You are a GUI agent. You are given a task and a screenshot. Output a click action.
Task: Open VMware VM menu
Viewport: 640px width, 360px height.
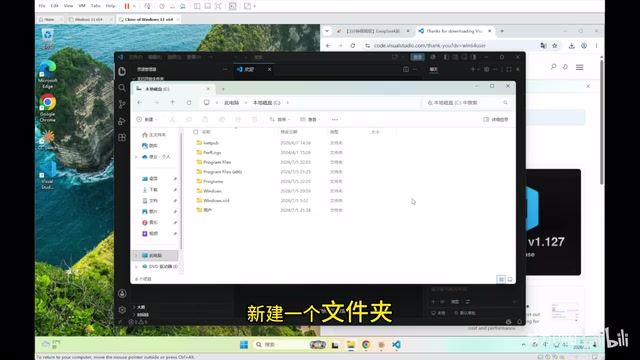(82, 6)
